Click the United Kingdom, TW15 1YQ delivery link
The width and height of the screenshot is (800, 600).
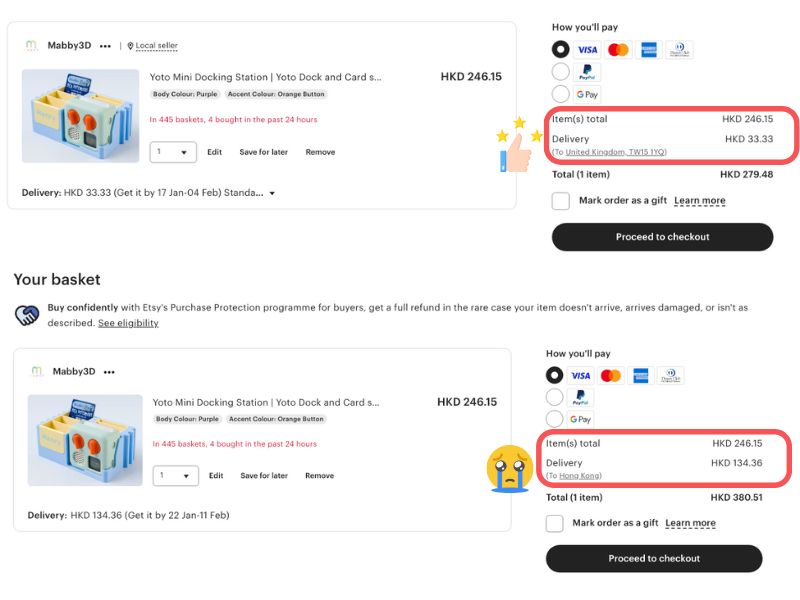[x=616, y=152]
